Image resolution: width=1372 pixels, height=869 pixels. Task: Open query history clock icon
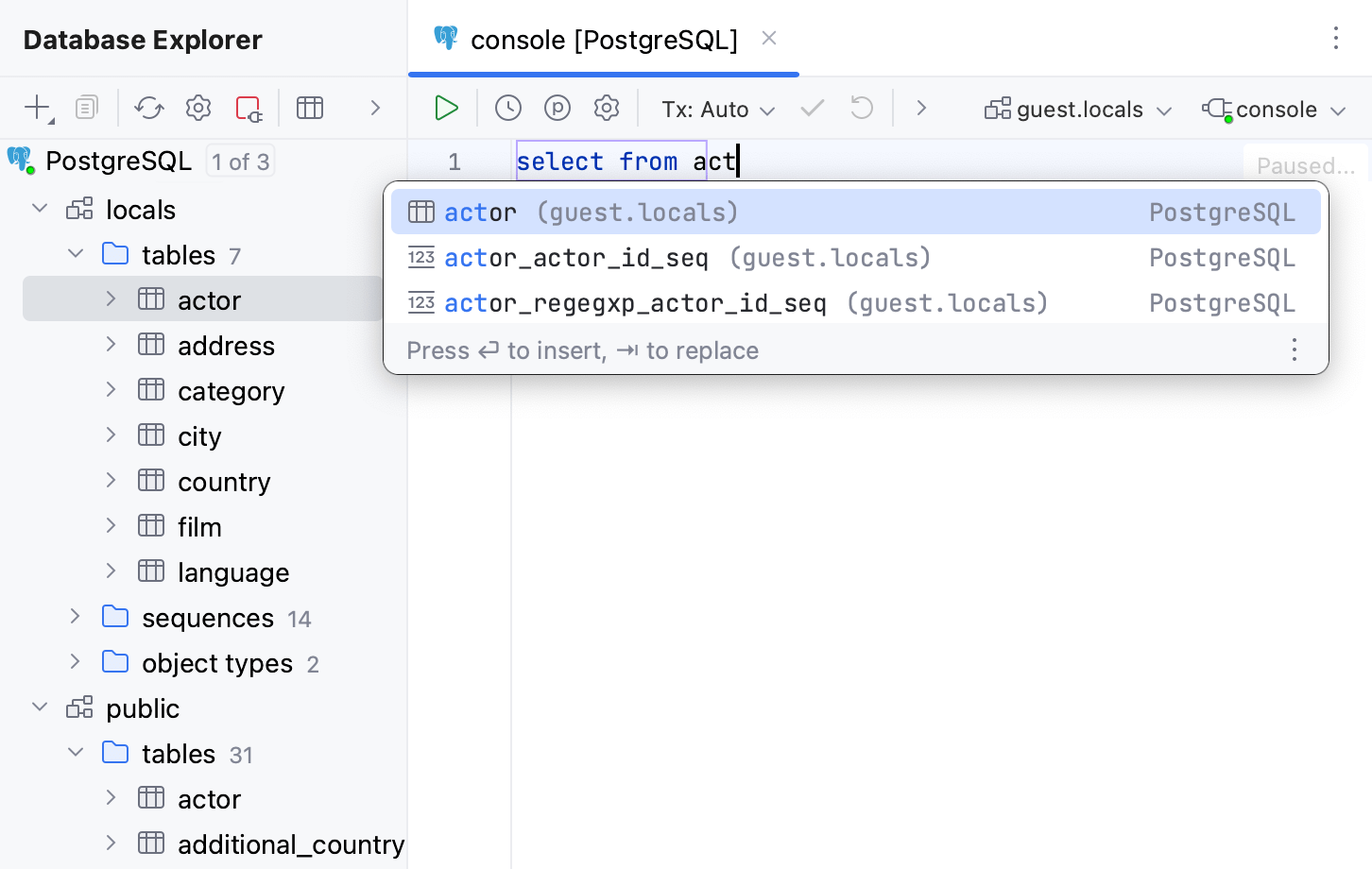(508, 109)
